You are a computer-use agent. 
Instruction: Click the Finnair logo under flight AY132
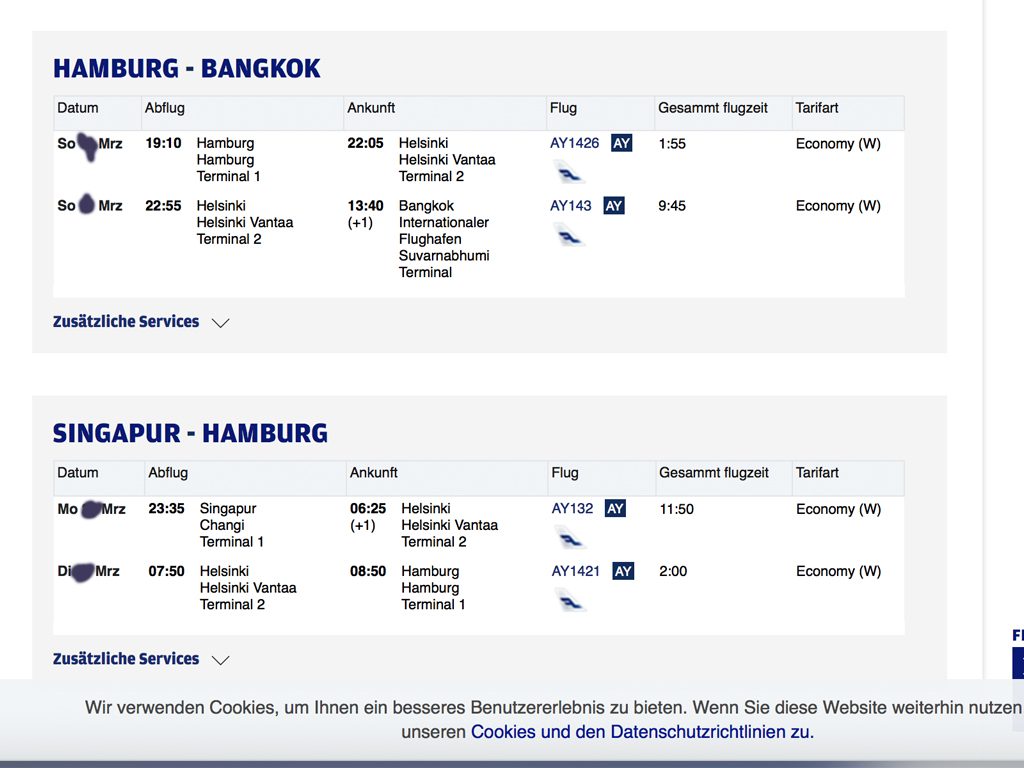570,539
